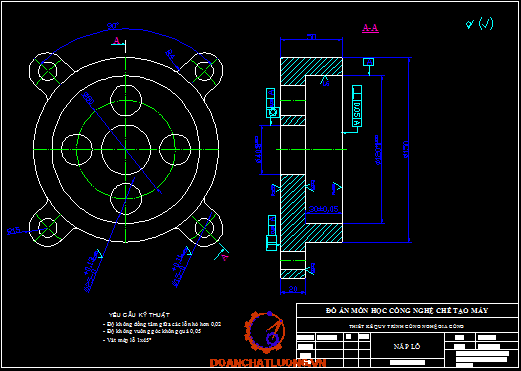Click the 70 width dimension above section
The height and width of the screenshot is (371, 521).
tap(311, 37)
